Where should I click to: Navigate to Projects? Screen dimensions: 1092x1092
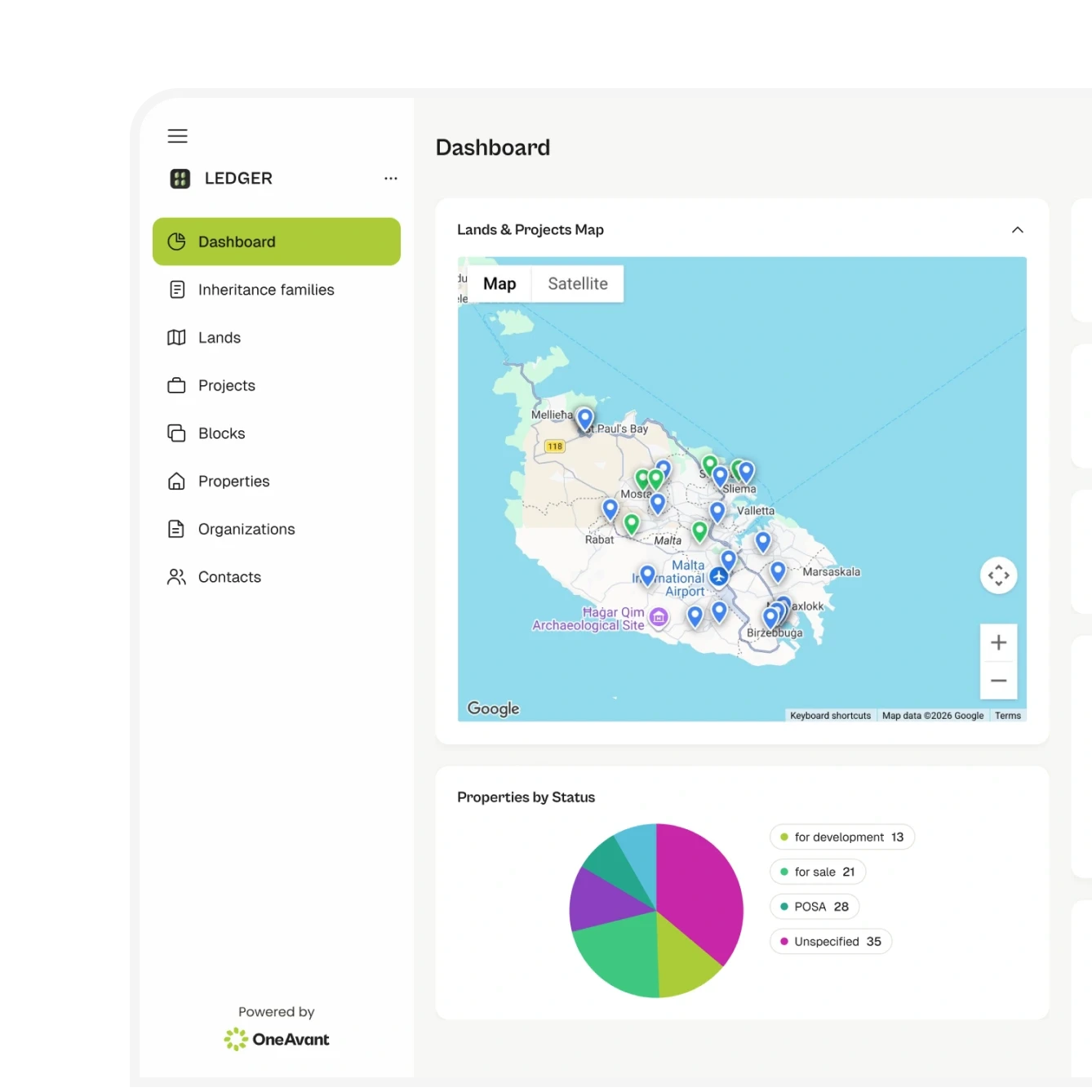point(277,385)
